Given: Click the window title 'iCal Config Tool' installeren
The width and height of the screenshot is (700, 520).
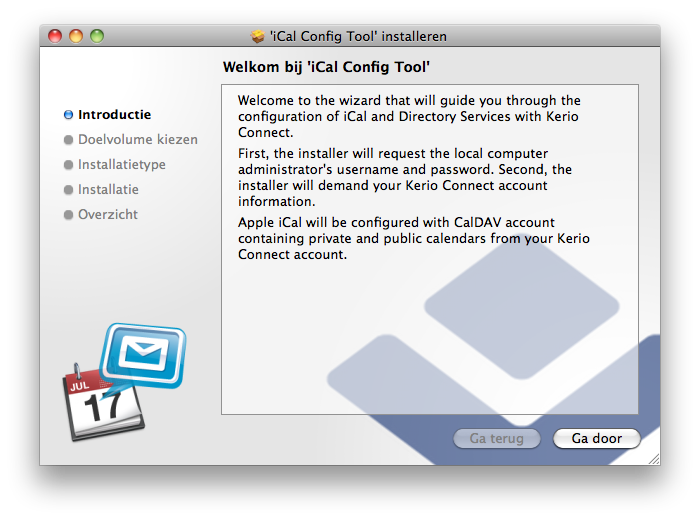Looking at the screenshot, I should click(x=358, y=36).
